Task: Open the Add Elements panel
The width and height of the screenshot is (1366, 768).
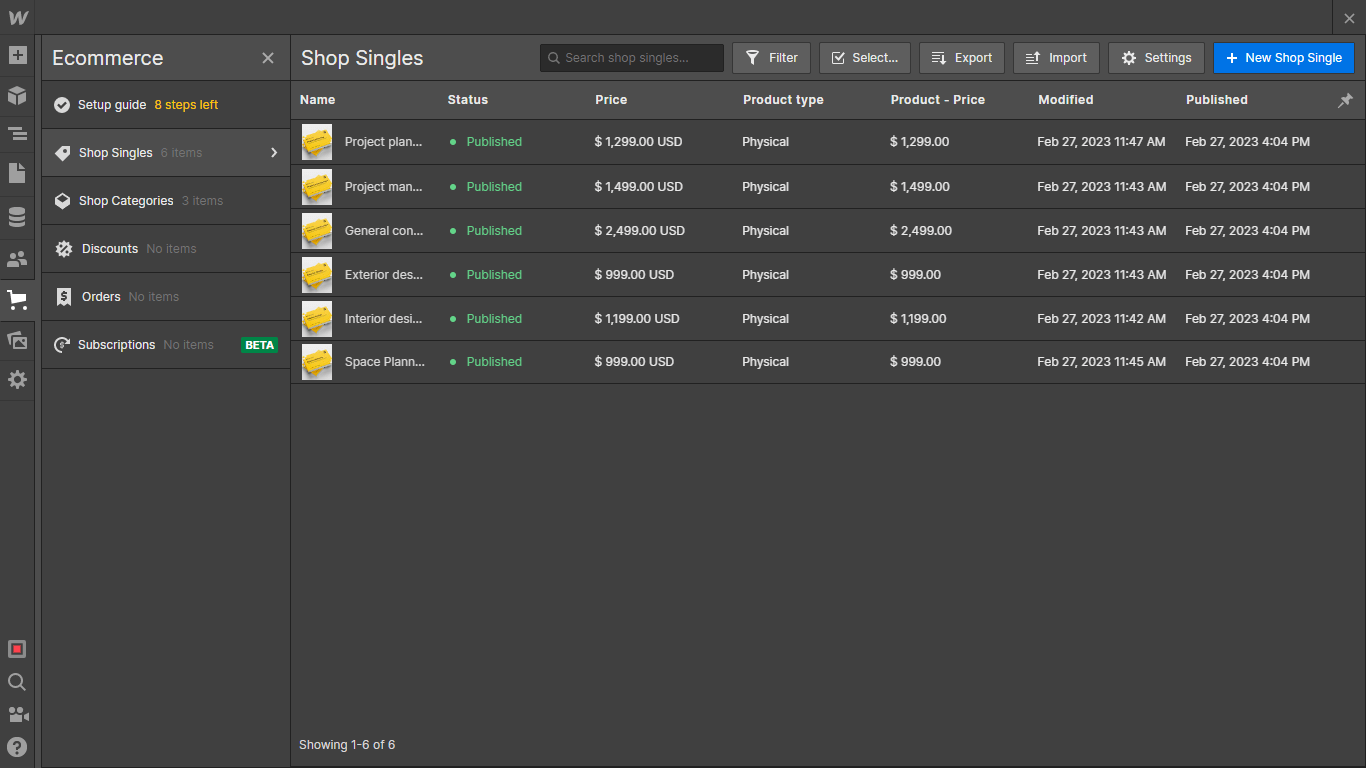Action: pos(17,54)
